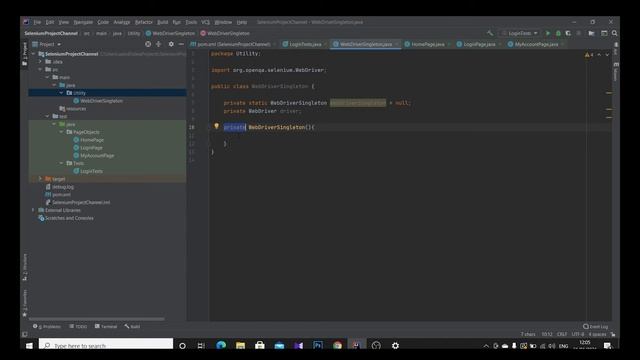The image size is (640, 360).
Task: Run LoginTests with the green play icon
Action: point(548,33)
